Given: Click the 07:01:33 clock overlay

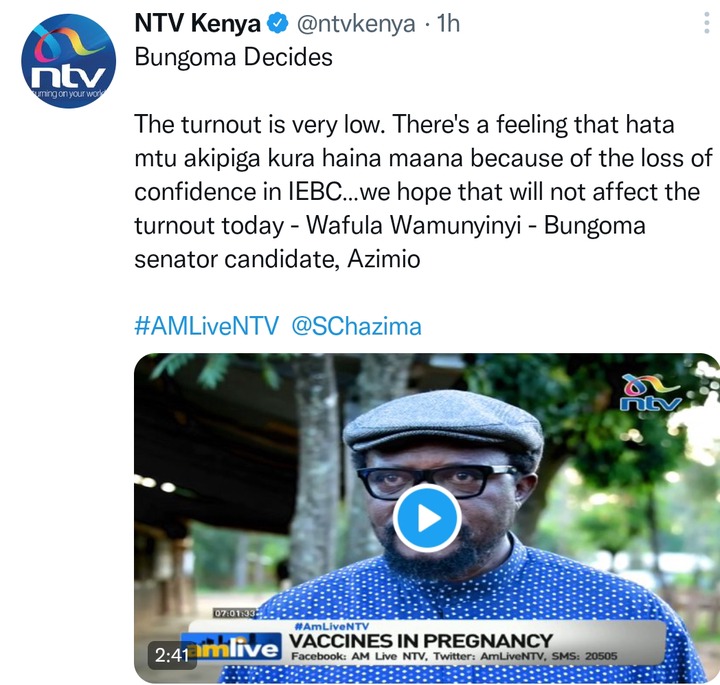Looking at the screenshot, I should tap(234, 613).
